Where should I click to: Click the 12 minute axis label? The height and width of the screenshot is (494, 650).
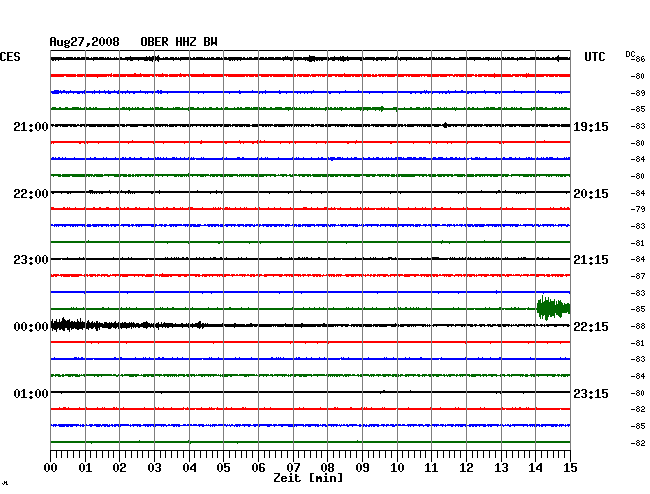point(466,468)
